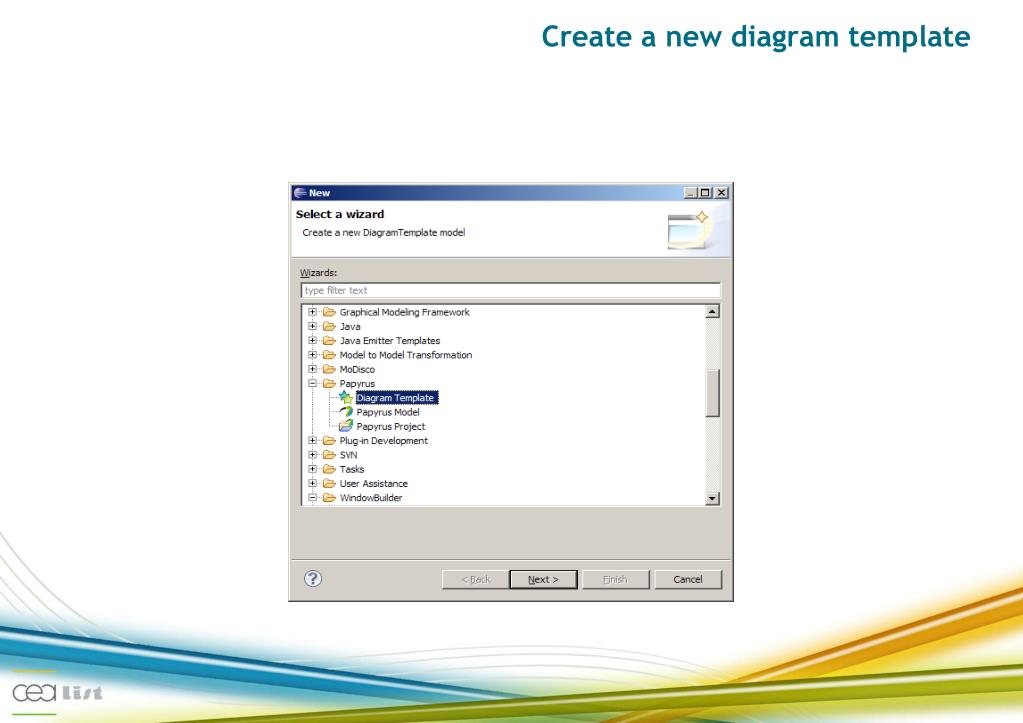Expand the Model to Model Transformation node
This screenshot has width=1023, height=723.
313,355
